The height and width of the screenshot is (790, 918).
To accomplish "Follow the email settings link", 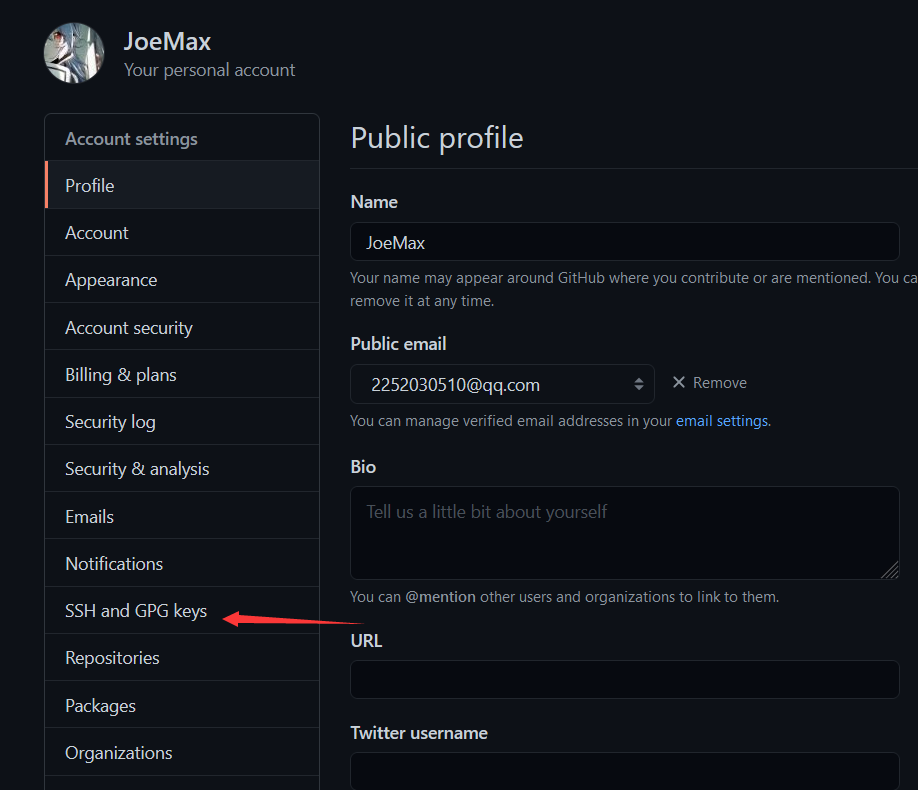I will coord(722,421).
